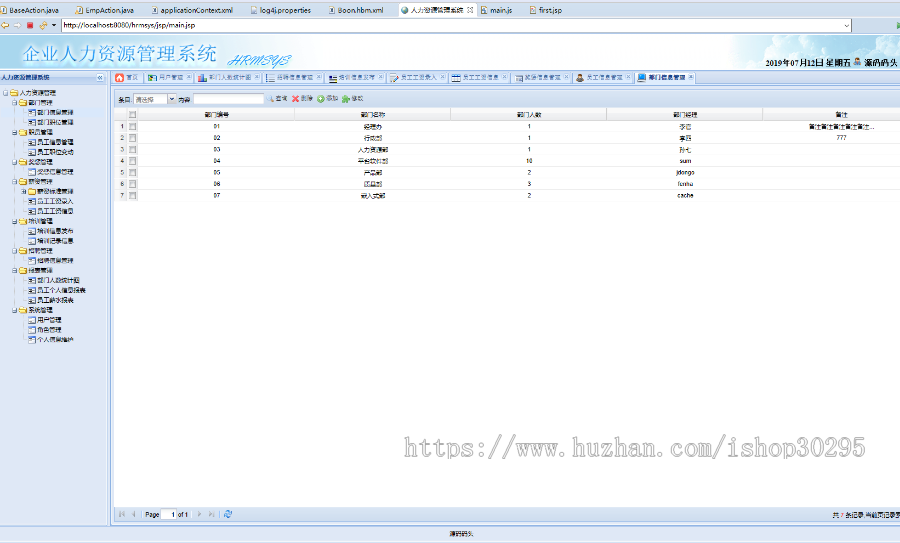
Task: Click the grid refresh icon in paging bar
Action: [x=228, y=514]
